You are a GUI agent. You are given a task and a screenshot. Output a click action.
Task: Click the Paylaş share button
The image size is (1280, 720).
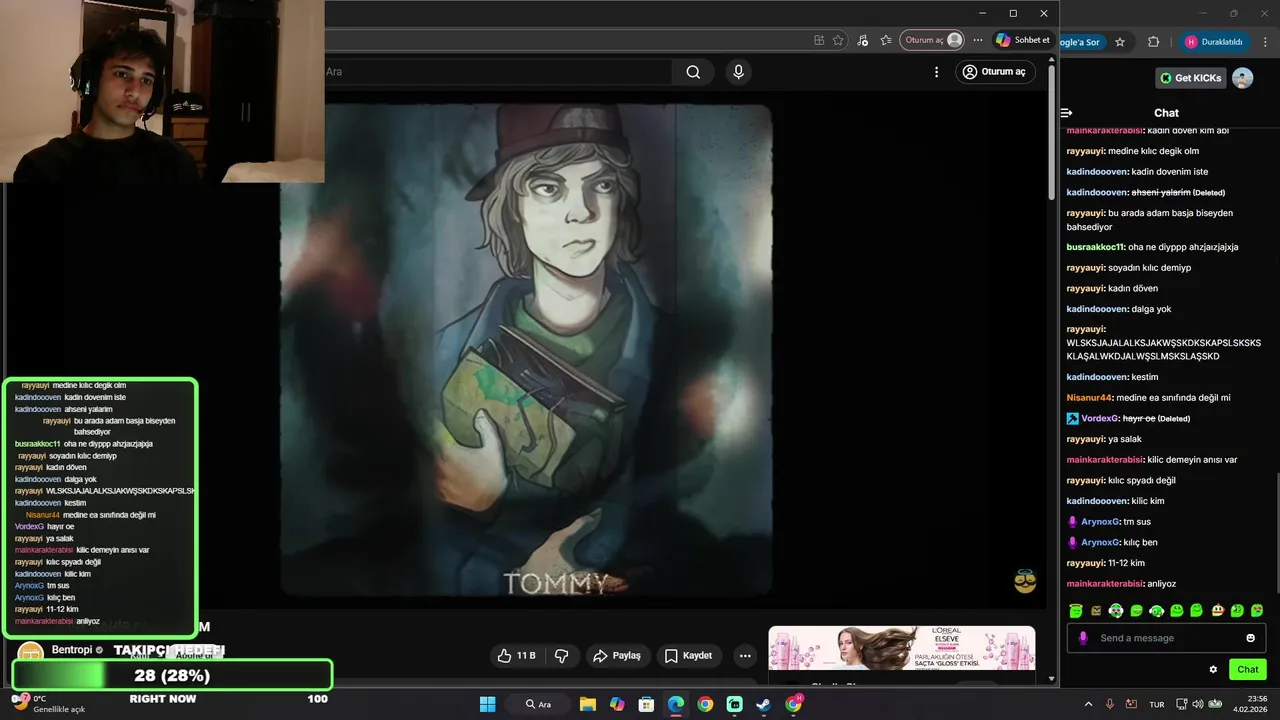[617, 656]
